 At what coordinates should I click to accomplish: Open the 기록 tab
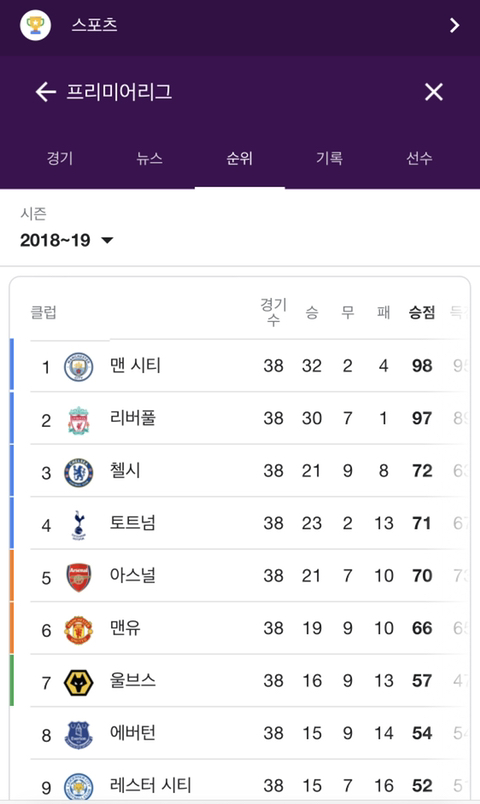329,158
